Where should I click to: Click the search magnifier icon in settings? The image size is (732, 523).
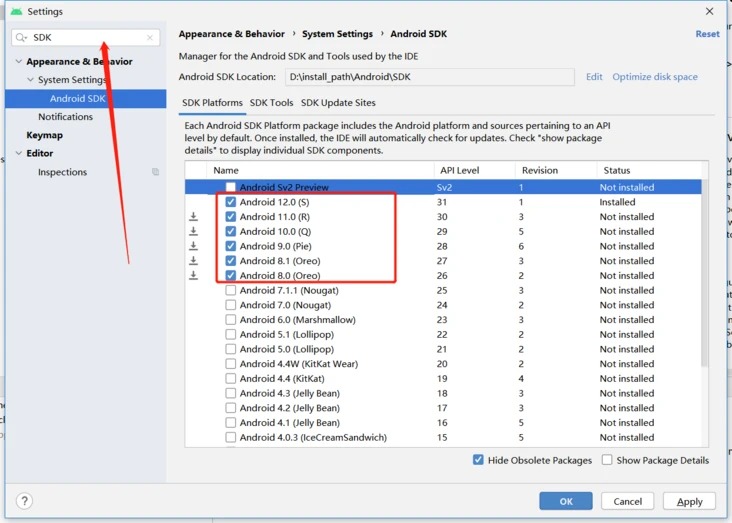click(20, 37)
